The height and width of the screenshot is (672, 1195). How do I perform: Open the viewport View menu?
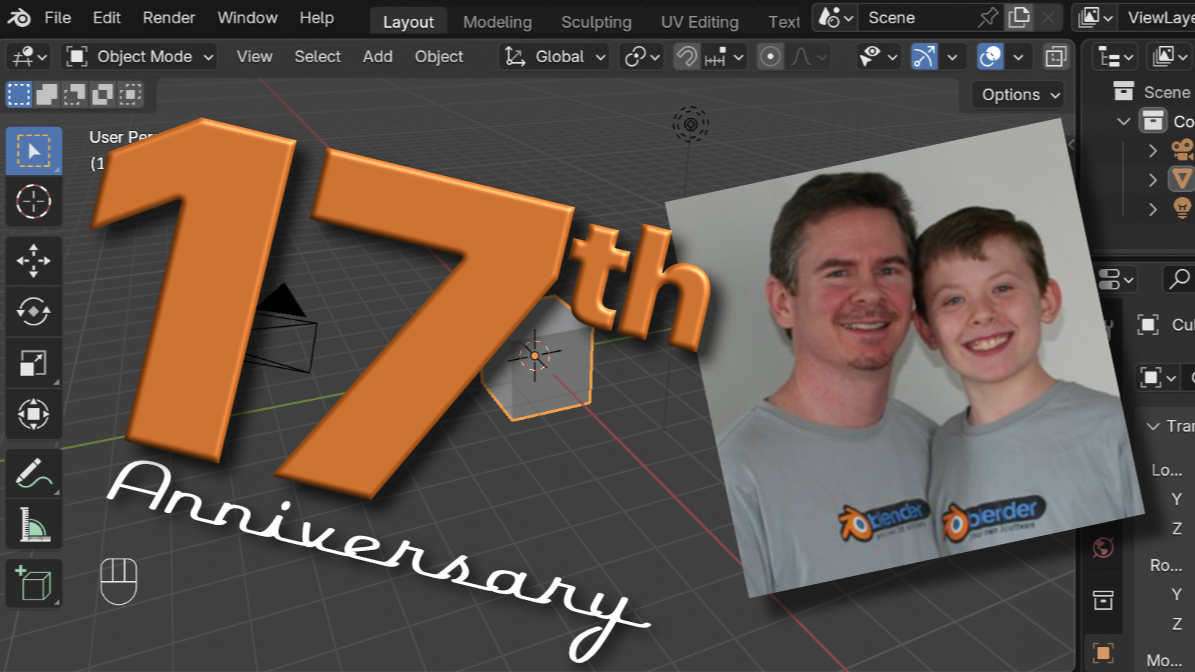click(254, 56)
